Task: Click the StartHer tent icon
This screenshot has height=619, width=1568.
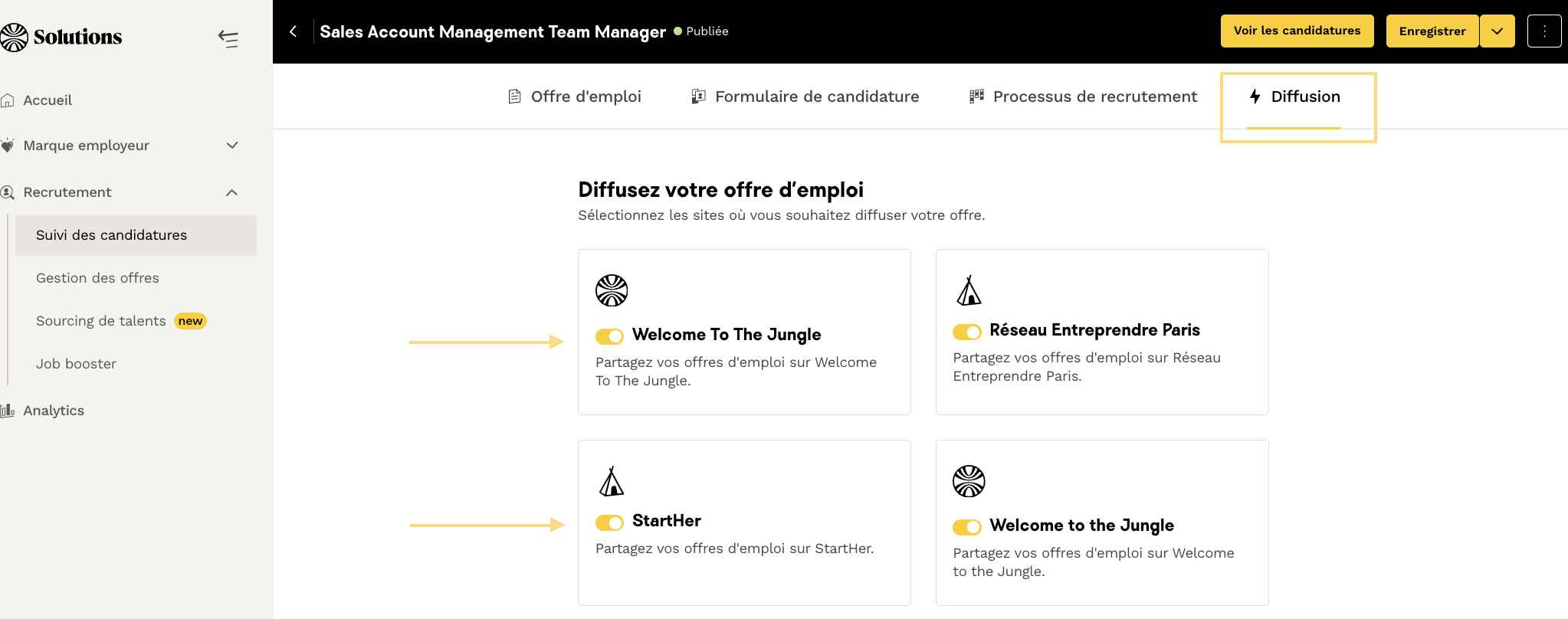Action: 611,481
